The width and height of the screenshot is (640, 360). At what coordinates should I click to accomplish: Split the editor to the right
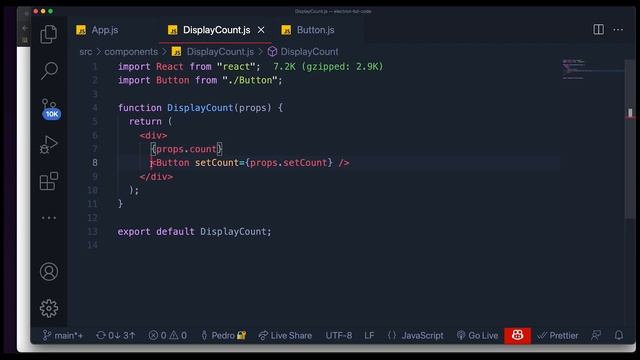(x=598, y=29)
